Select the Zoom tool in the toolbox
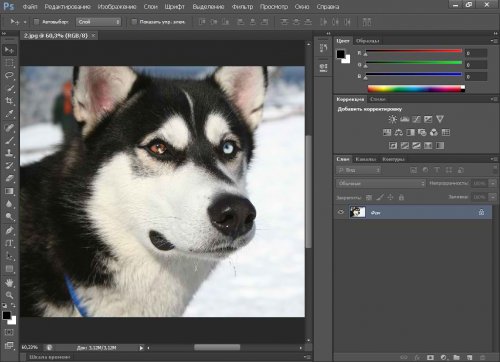 [9, 295]
